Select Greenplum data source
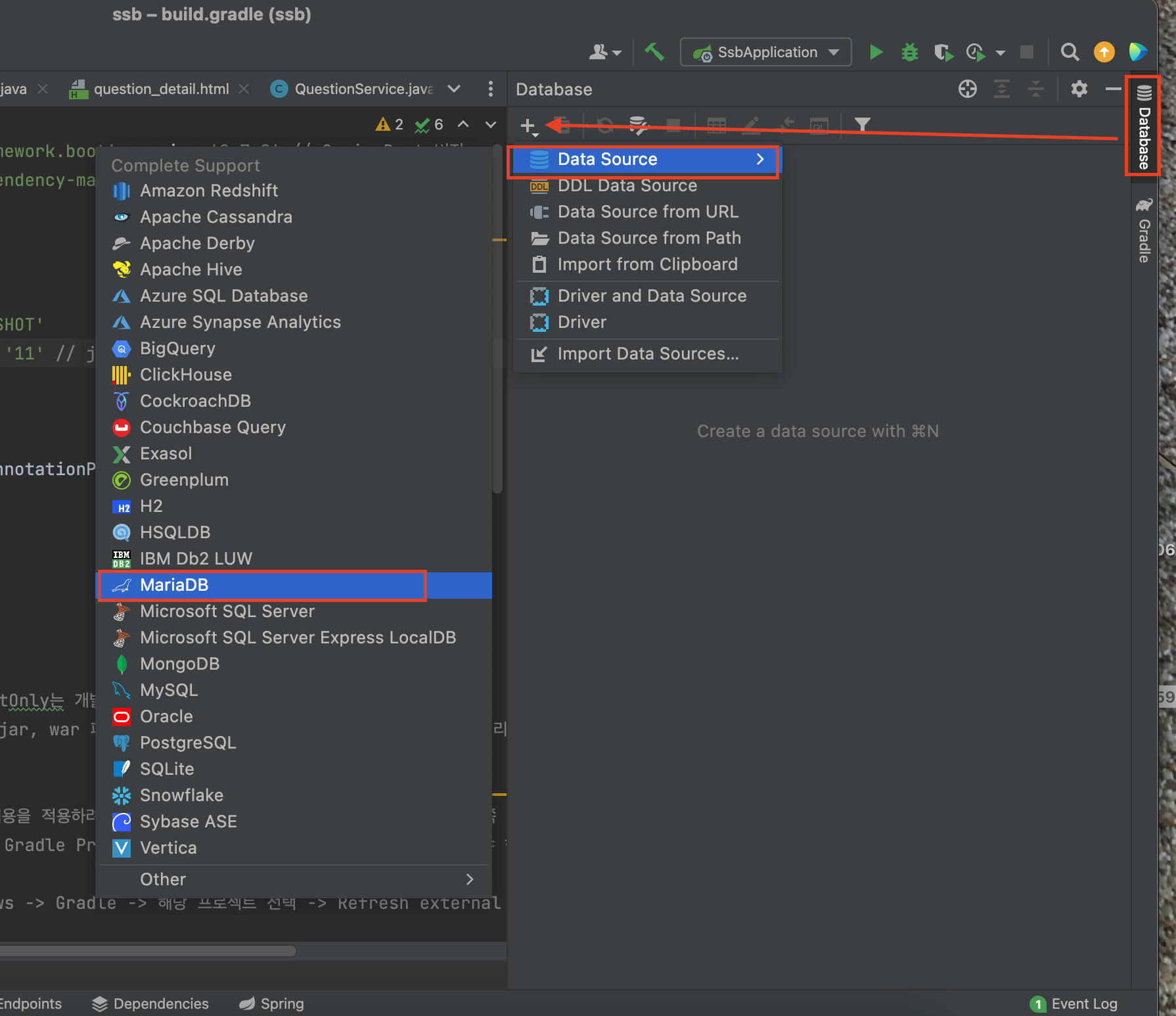The image size is (1176, 1016). (294, 480)
